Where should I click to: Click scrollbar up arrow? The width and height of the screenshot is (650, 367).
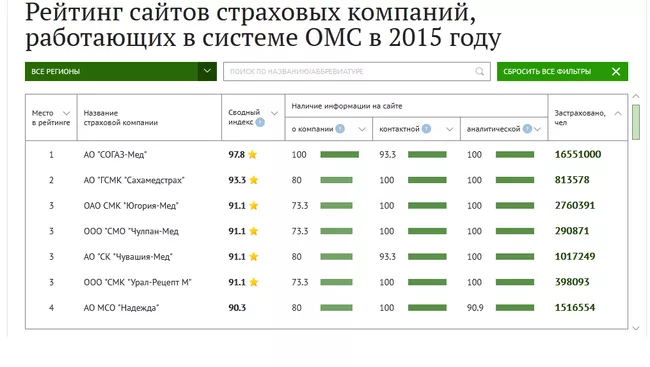pos(636,96)
